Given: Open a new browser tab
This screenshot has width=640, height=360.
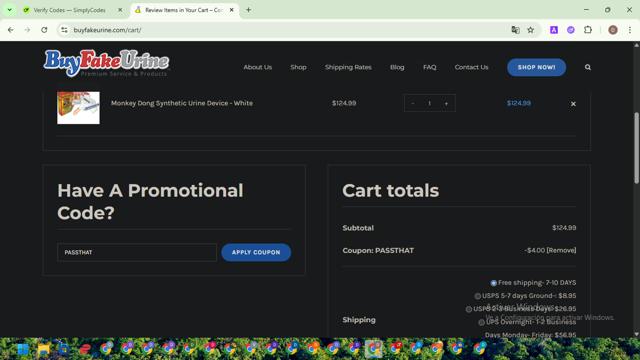Looking at the screenshot, I should click(x=248, y=10).
